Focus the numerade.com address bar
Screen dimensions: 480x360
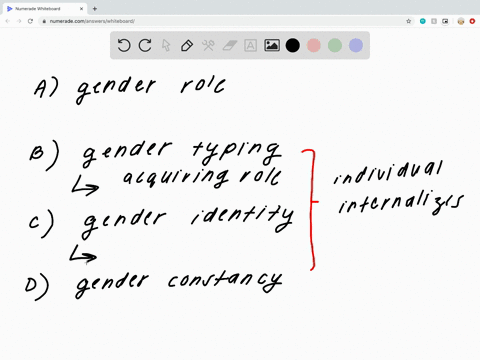tap(227, 21)
